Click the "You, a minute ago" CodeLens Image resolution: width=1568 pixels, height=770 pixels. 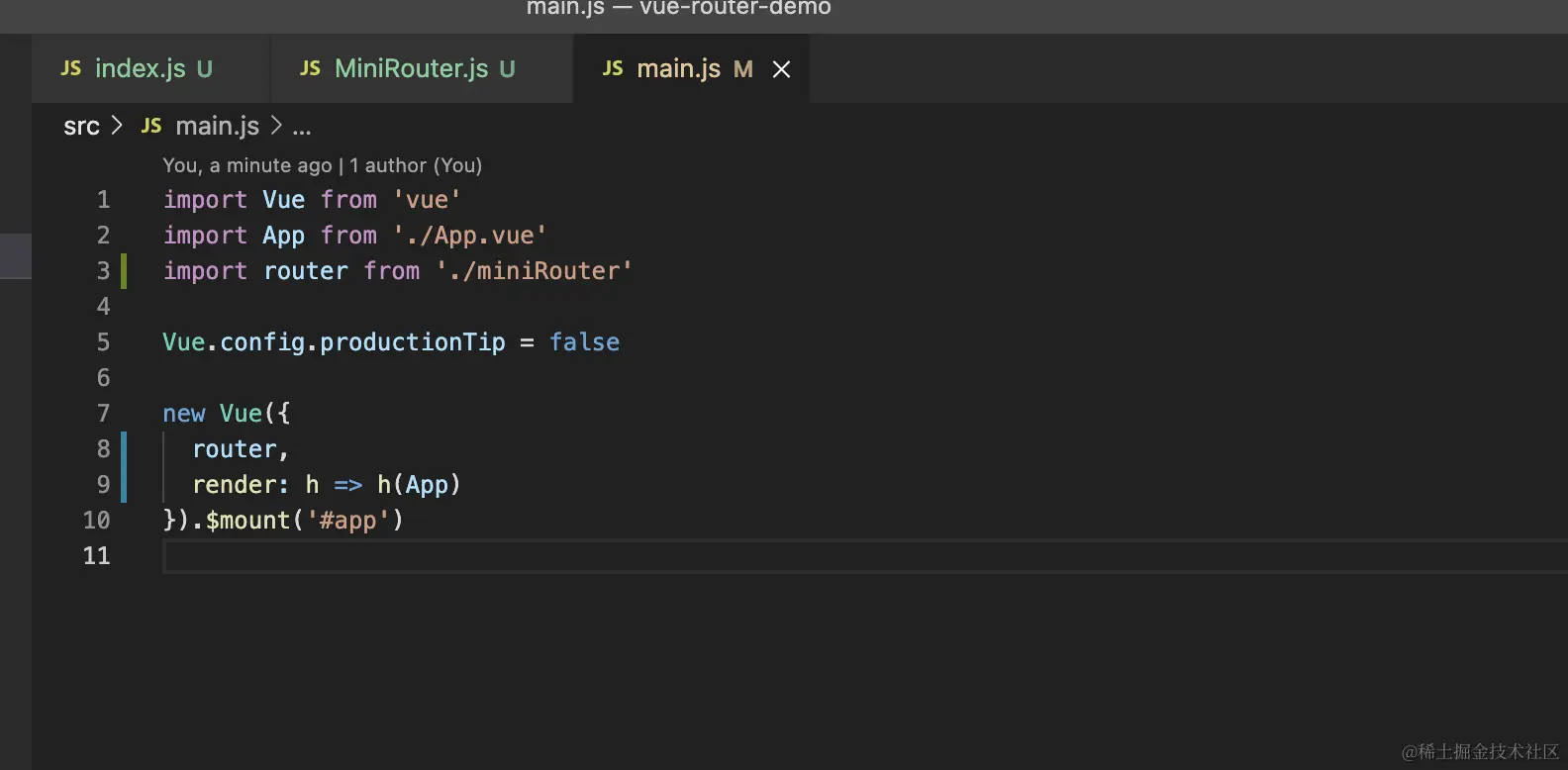coord(247,165)
